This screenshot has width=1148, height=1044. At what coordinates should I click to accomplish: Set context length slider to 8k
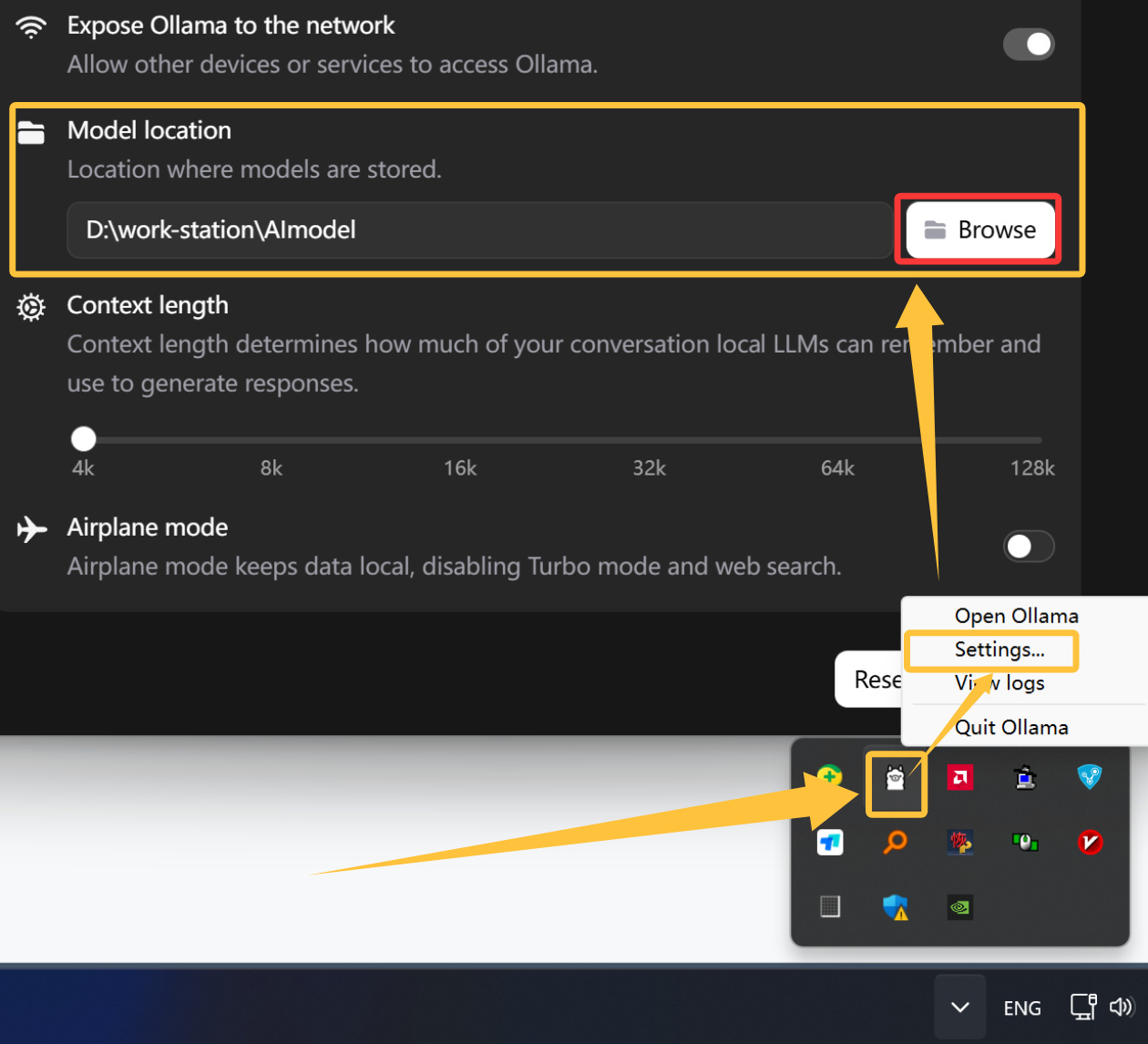(272, 440)
